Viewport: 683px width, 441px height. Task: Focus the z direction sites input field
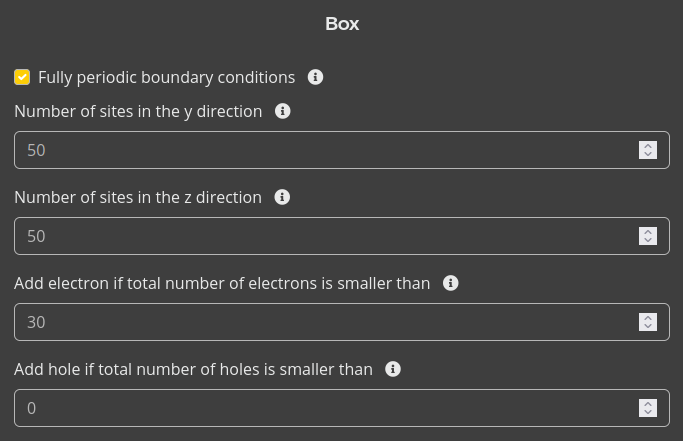tap(320, 236)
